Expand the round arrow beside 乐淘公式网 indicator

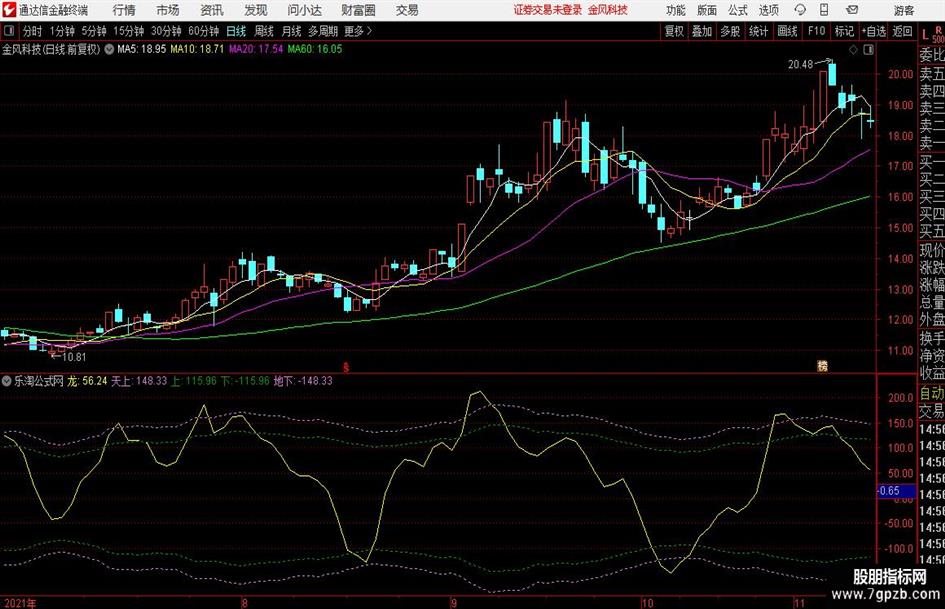7,380
